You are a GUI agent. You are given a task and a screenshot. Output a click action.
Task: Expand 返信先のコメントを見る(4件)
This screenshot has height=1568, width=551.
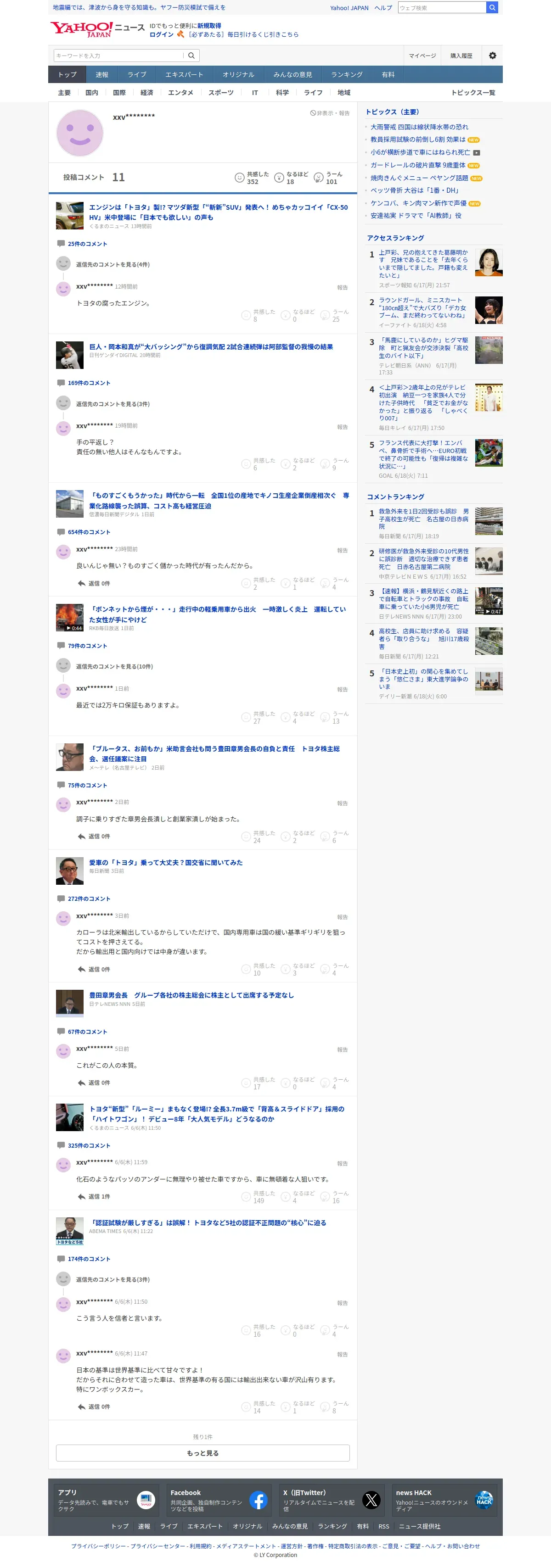coord(112,264)
